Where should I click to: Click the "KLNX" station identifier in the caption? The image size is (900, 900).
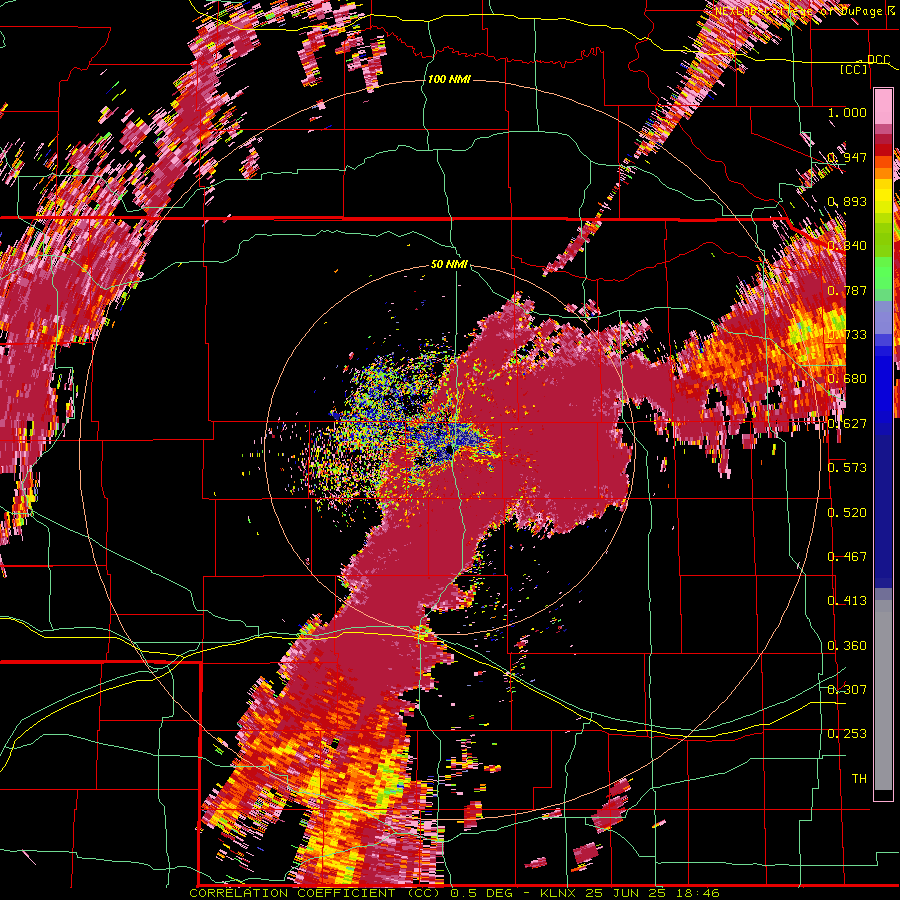coord(560,893)
